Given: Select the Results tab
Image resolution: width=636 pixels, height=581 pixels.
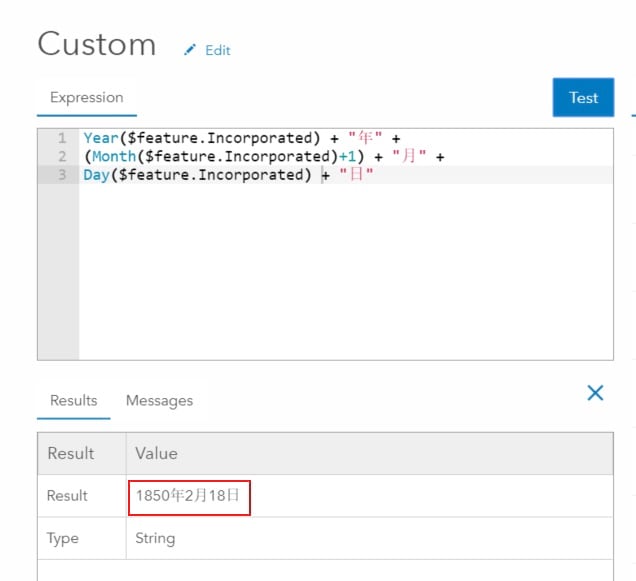Looking at the screenshot, I should click(x=74, y=401).
